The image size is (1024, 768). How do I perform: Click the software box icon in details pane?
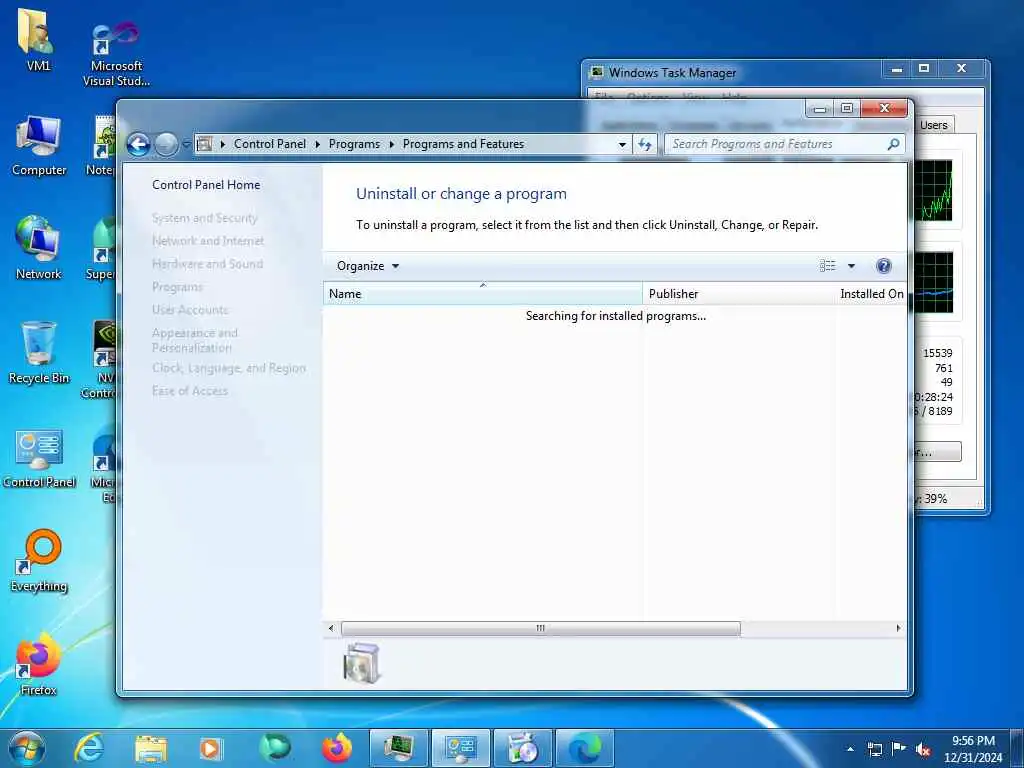point(361,663)
